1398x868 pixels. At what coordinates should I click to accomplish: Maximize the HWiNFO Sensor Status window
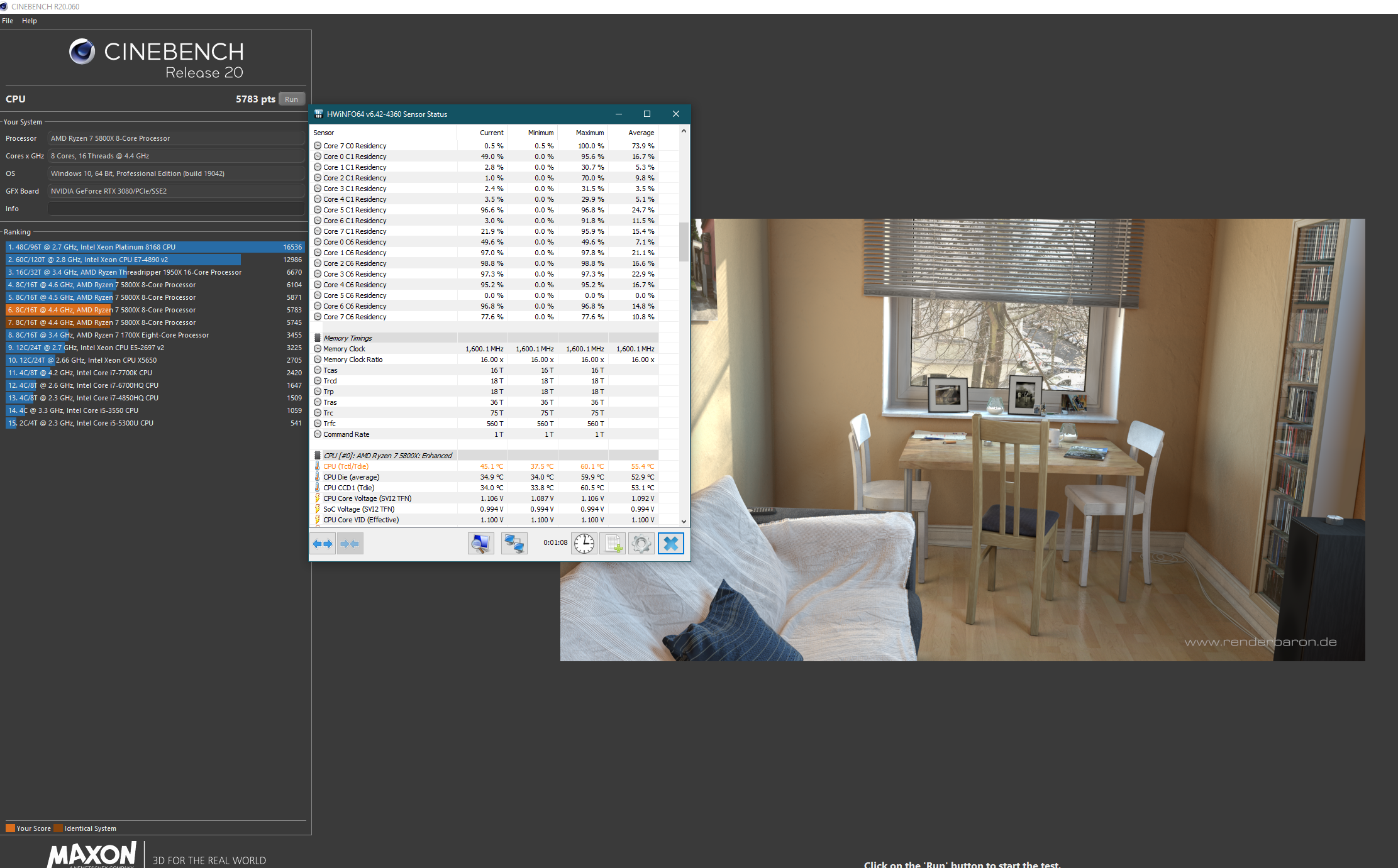point(647,114)
